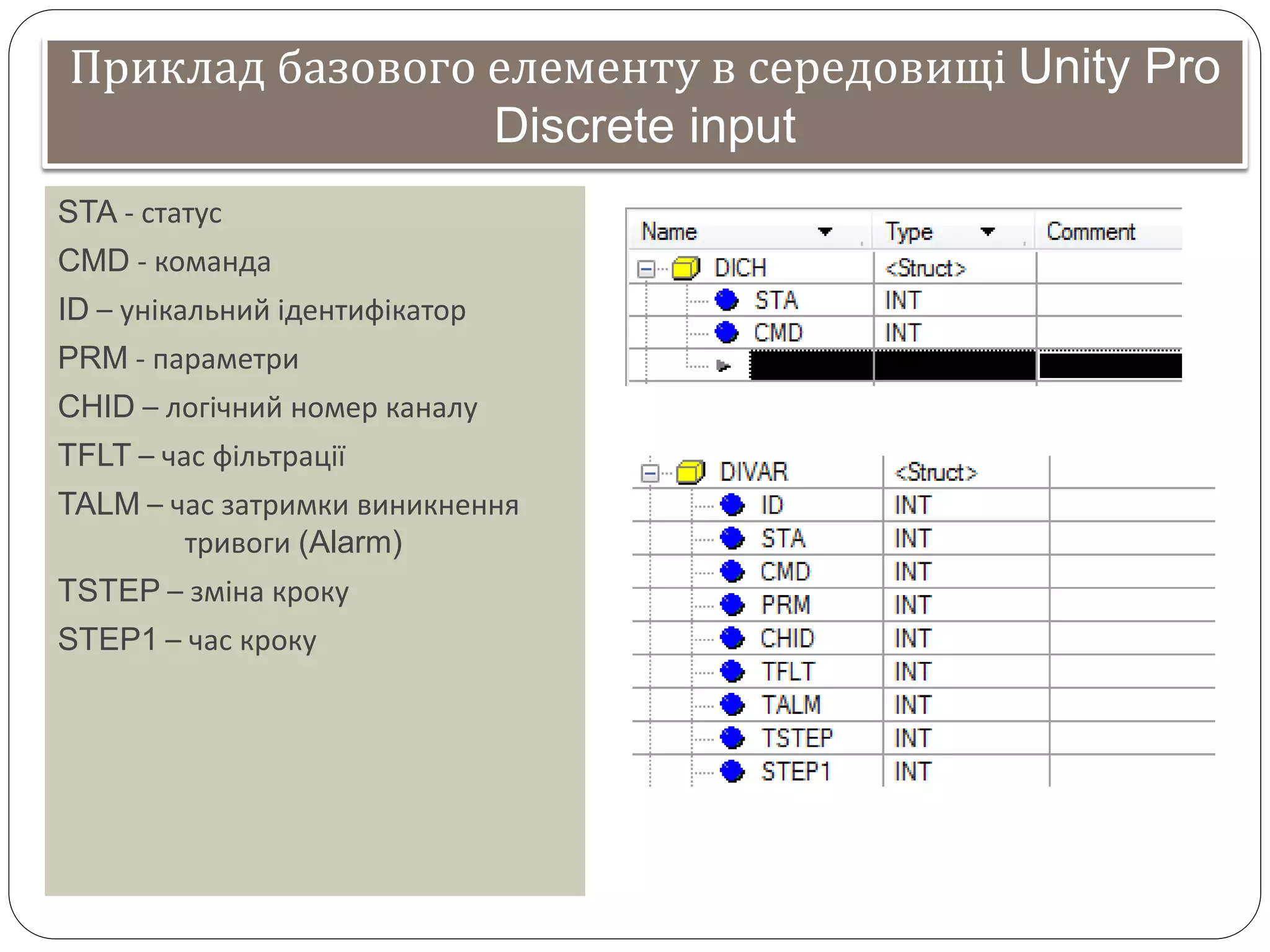Click the Comment column header
Image resolution: width=1270 pixels, height=952 pixels.
coord(1091,232)
